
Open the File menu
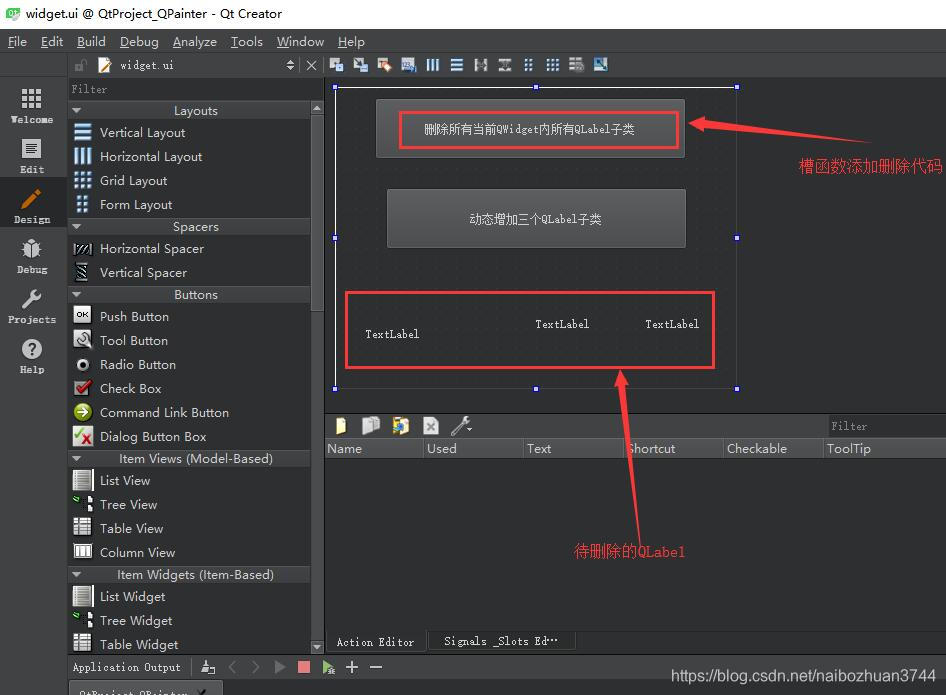coord(17,42)
